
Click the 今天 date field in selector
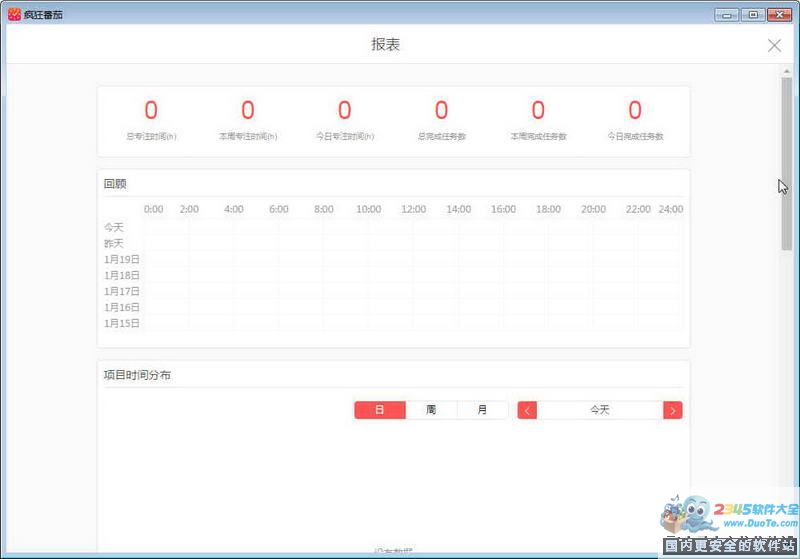click(600, 410)
